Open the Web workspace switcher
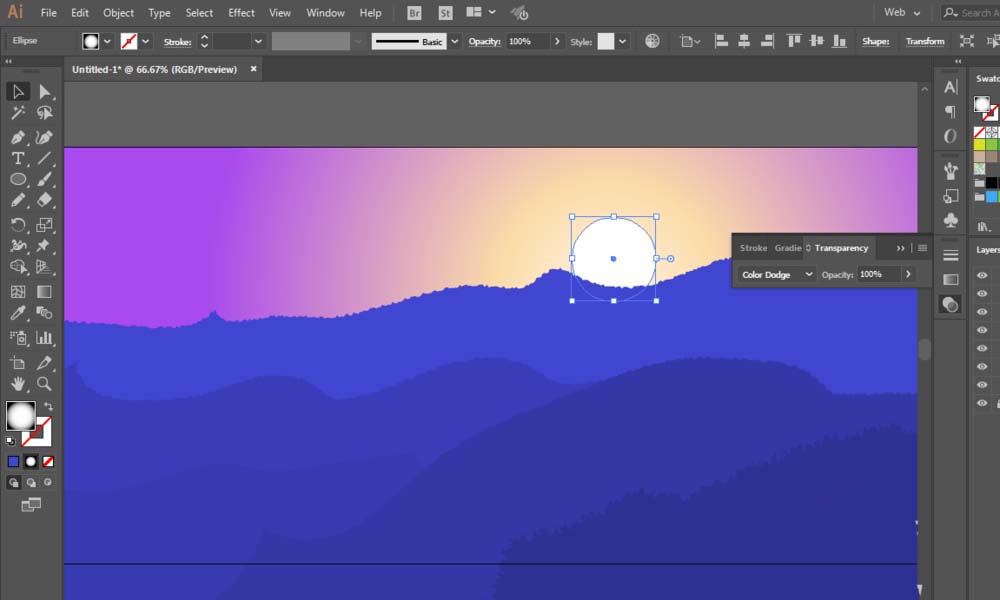The height and width of the screenshot is (600, 1000). point(902,12)
